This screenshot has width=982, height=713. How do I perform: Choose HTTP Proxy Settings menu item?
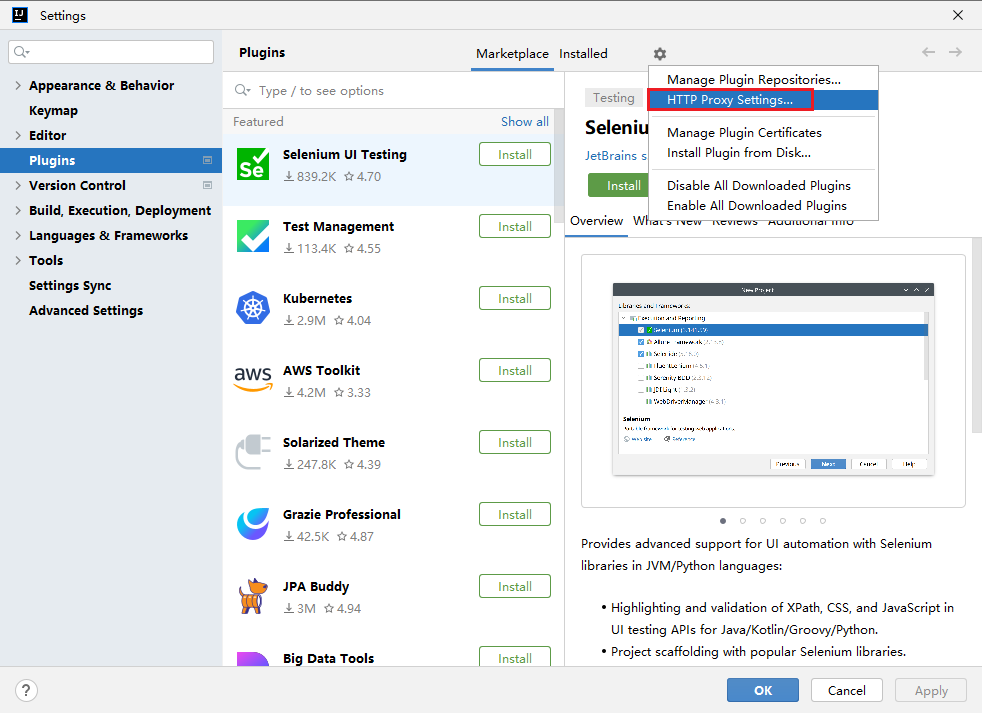coord(763,100)
